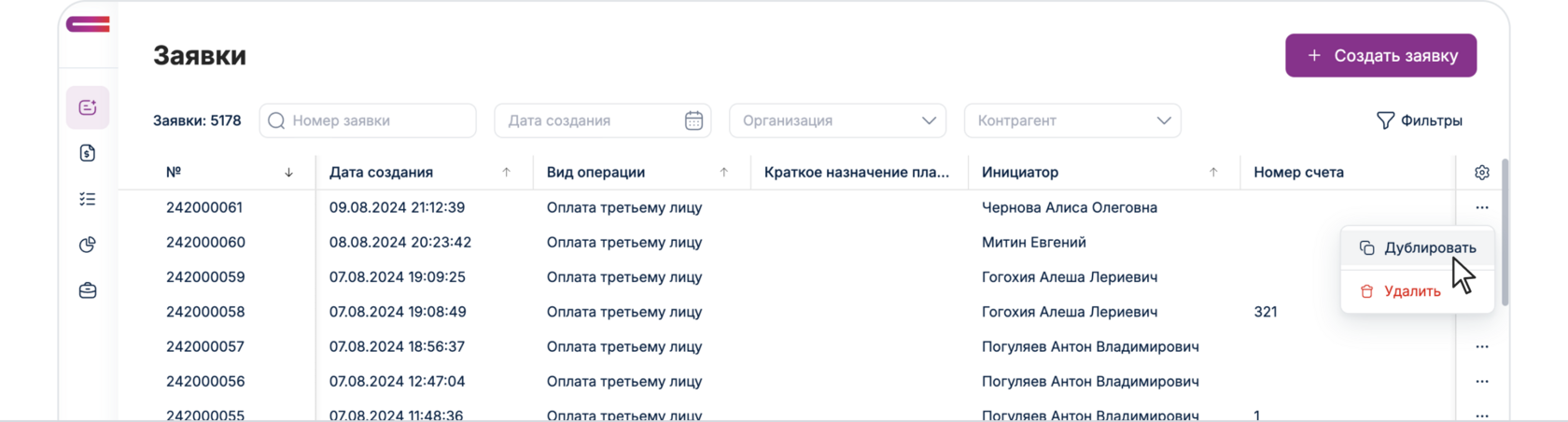Image resolution: width=1568 pixels, height=422 pixels.
Task: Click the calendar icon in Дата создания
Action: click(x=693, y=120)
